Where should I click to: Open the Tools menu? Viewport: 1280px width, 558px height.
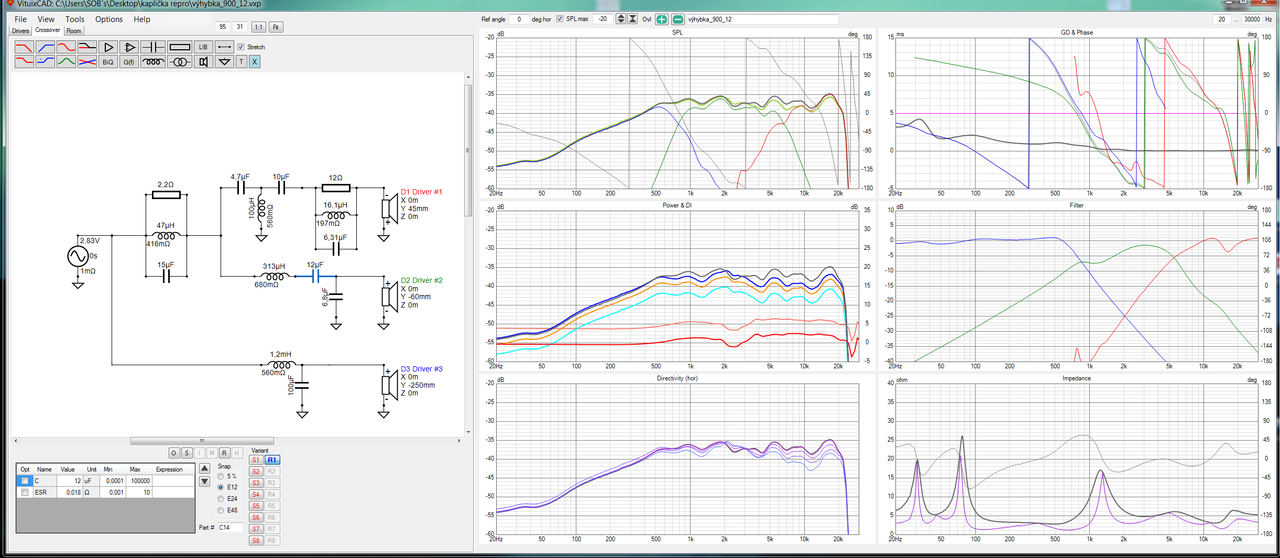click(x=75, y=19)
